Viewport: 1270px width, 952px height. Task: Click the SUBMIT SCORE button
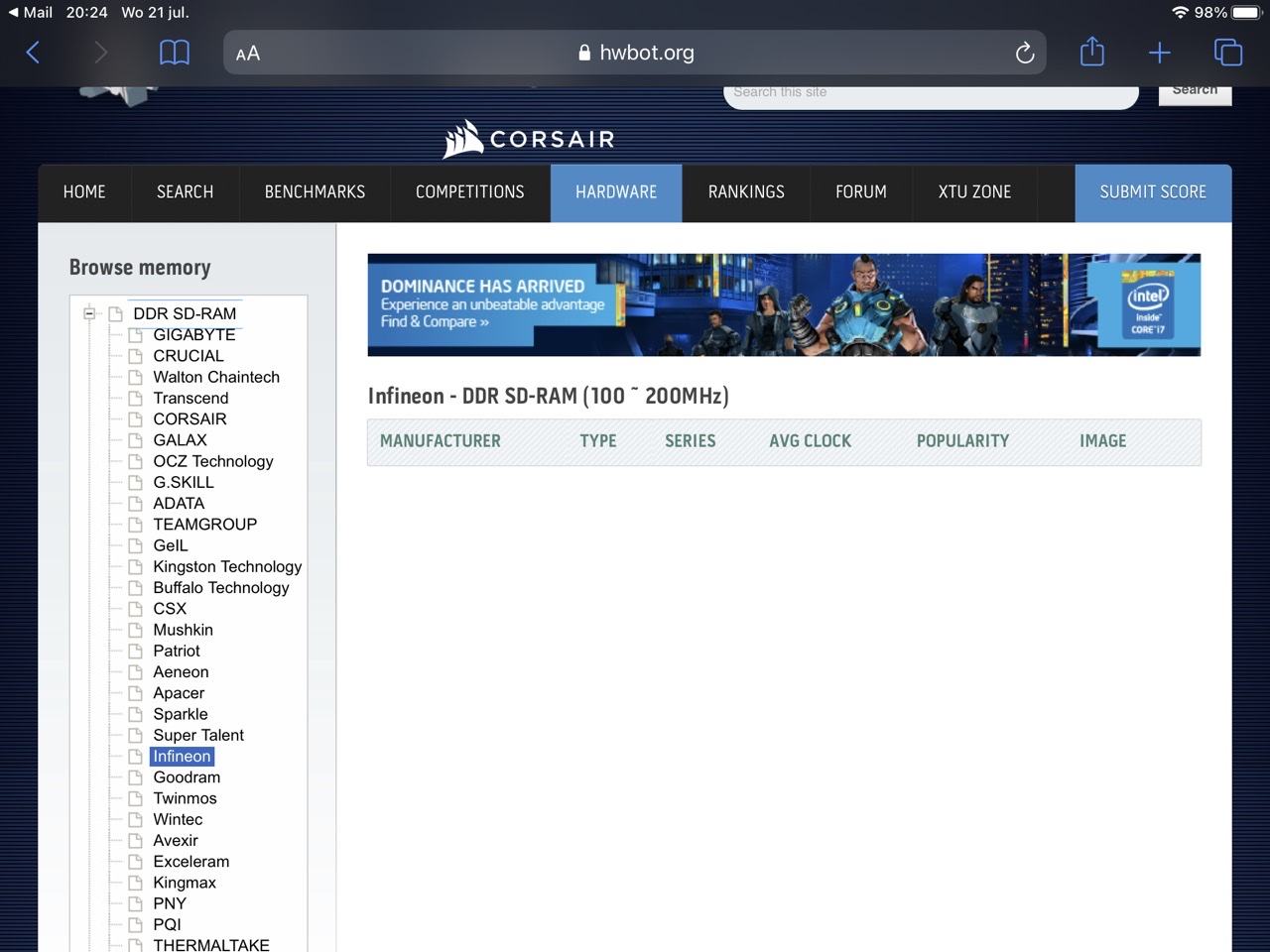[x=1153, y=192]
